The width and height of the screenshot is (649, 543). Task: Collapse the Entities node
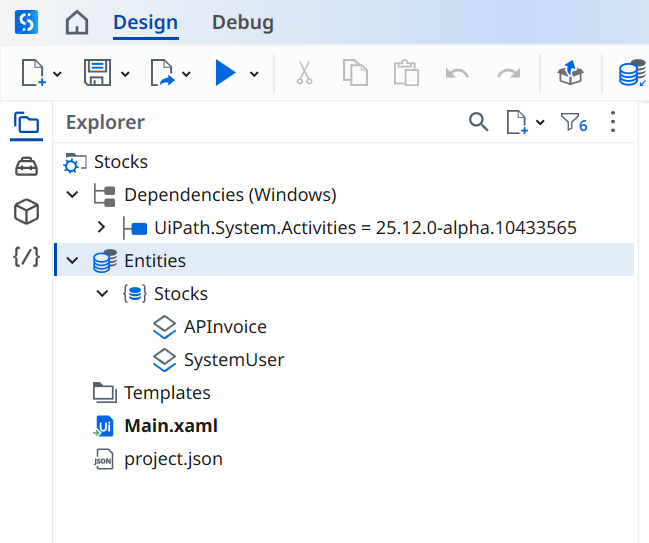(x=72, y=260)
